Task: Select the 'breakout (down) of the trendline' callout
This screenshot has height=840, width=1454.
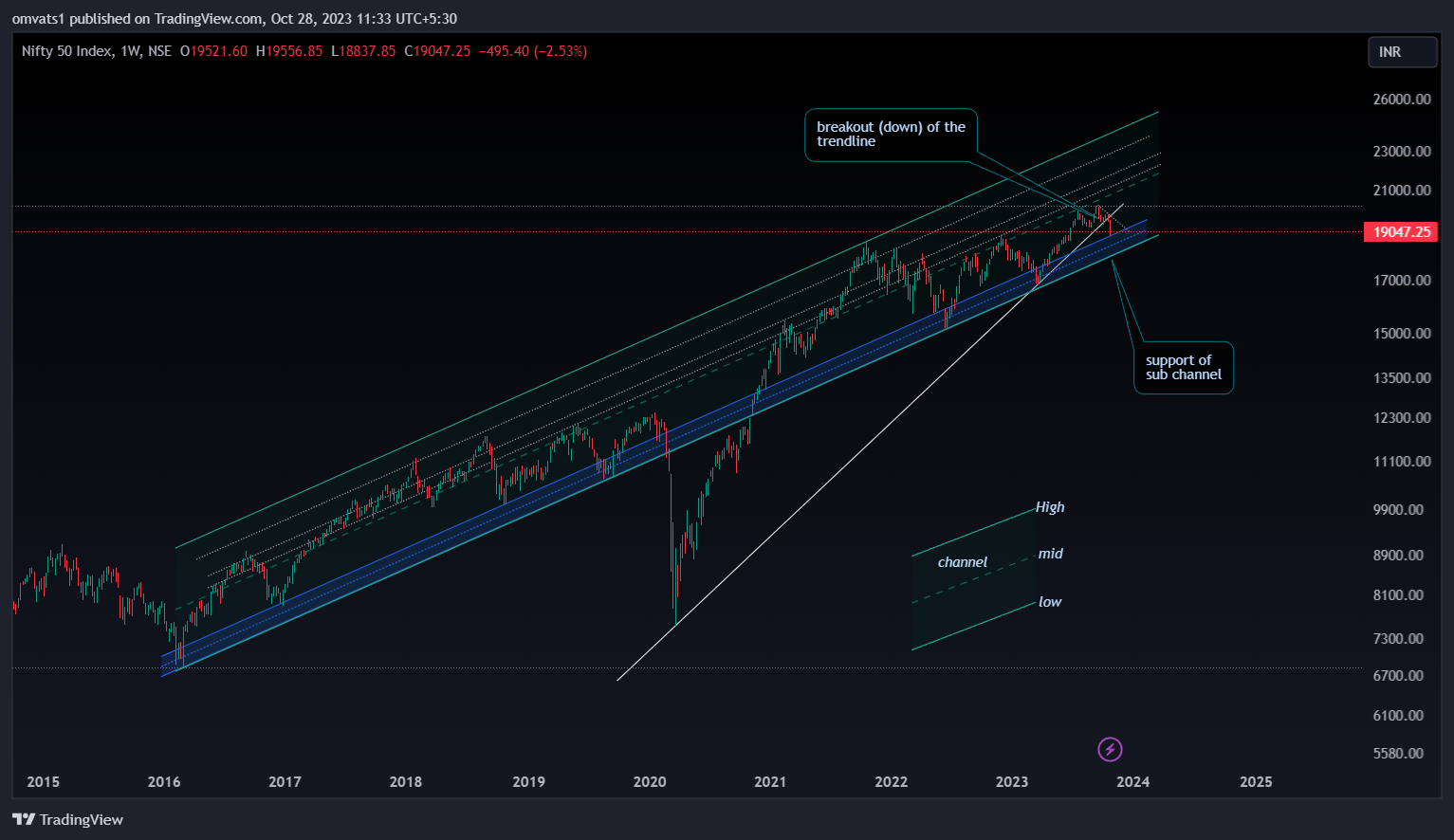Action: pos(891,135)
